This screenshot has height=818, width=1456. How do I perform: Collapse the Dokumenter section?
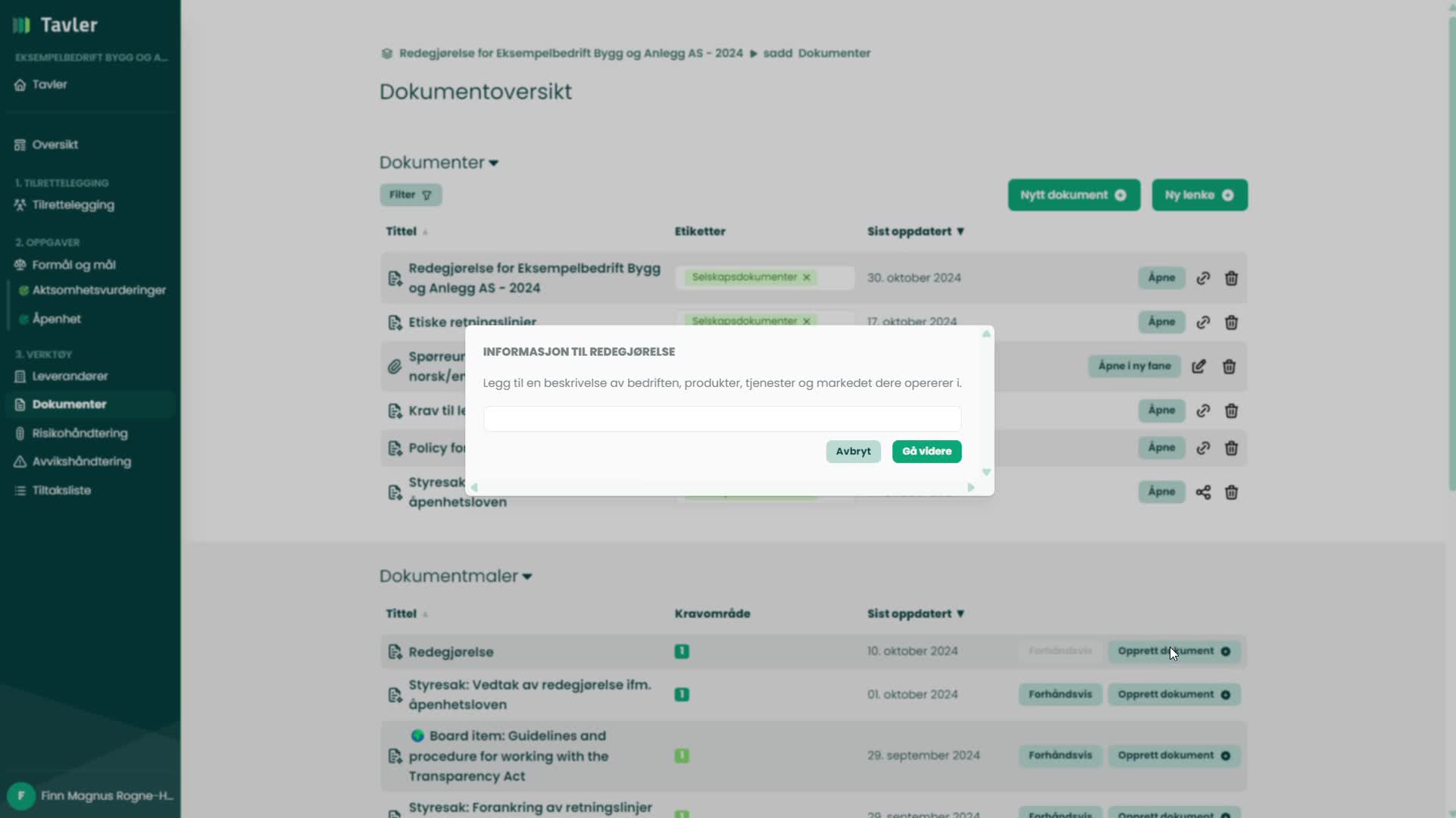494,163
